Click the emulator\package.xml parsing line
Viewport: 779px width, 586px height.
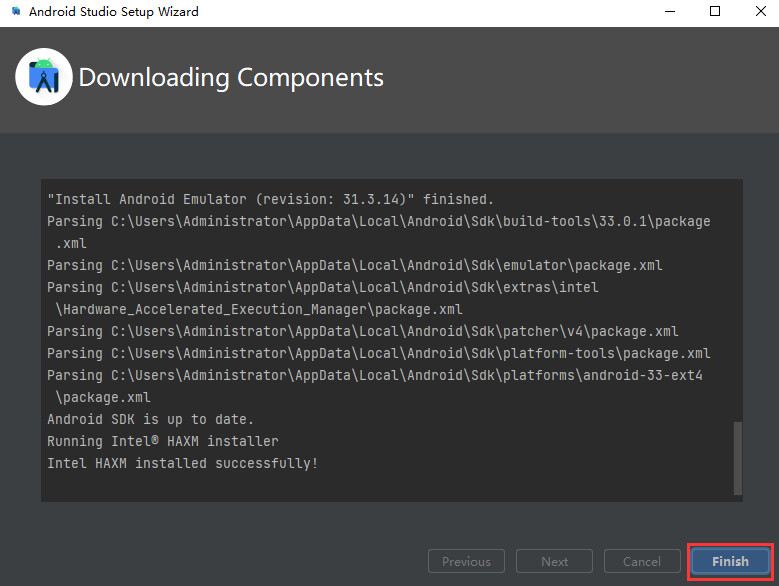pyautogui.click(x=355, y=265)
